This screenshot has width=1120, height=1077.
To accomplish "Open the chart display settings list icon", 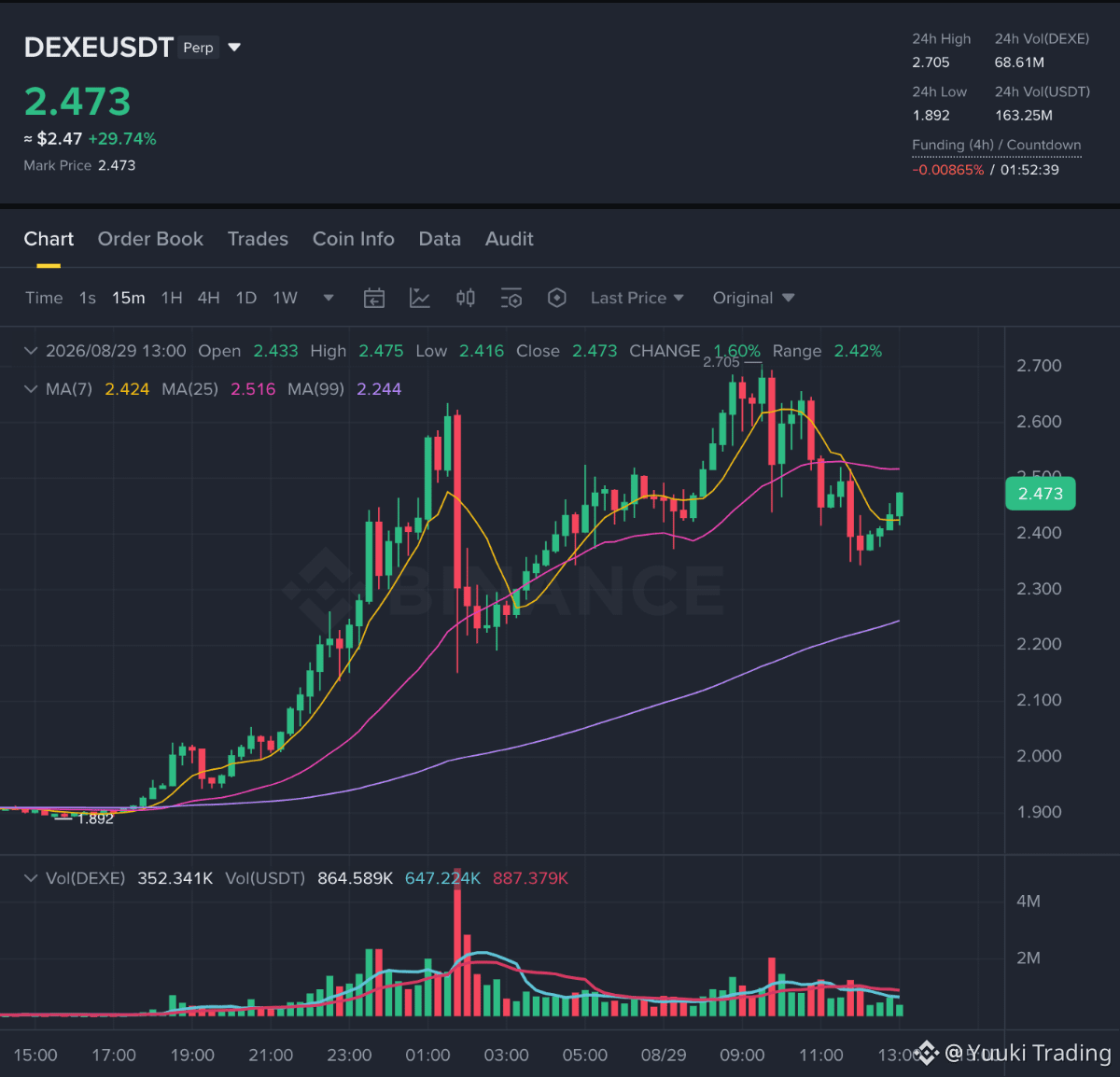I will click(511, 298).
